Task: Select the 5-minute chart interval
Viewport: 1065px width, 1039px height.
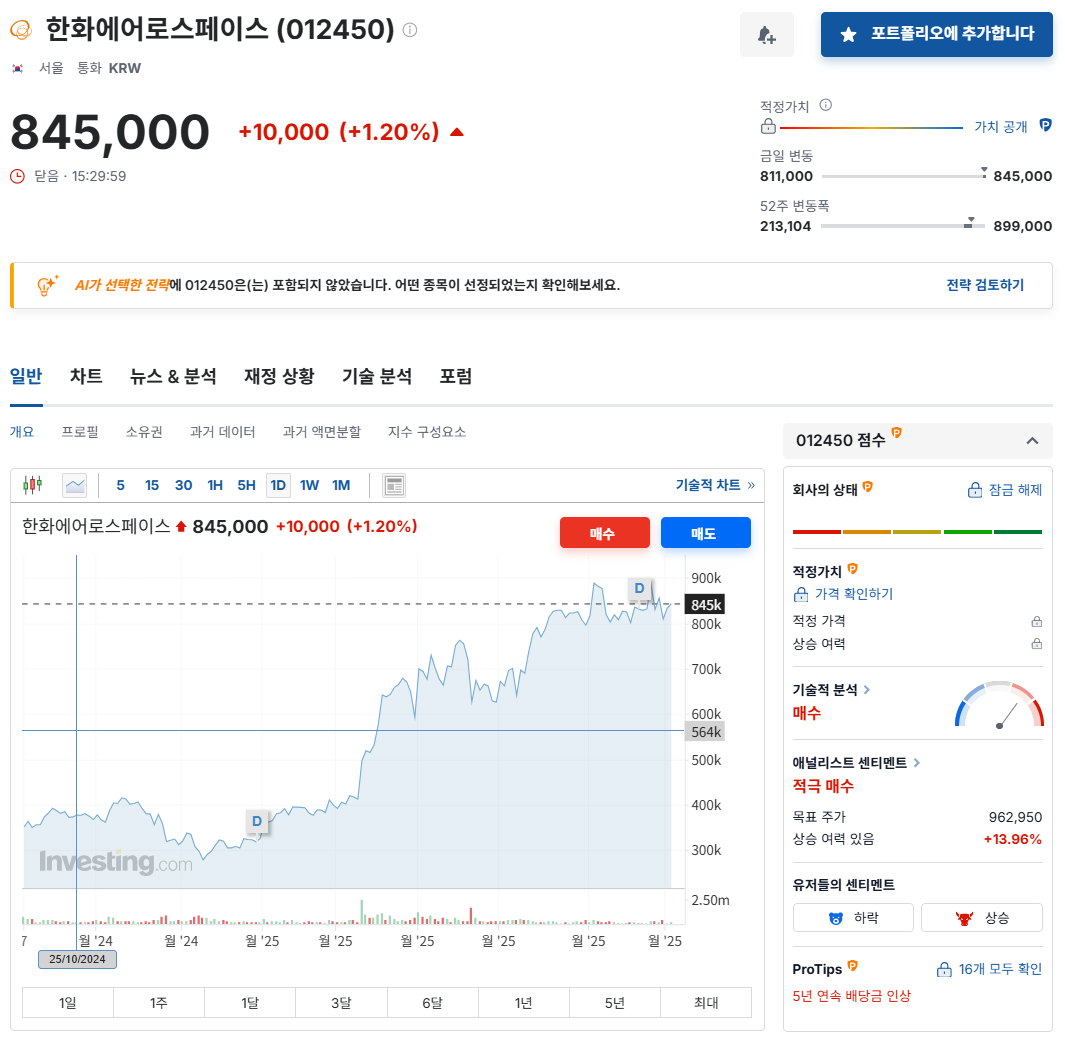Action: [120, 485]
